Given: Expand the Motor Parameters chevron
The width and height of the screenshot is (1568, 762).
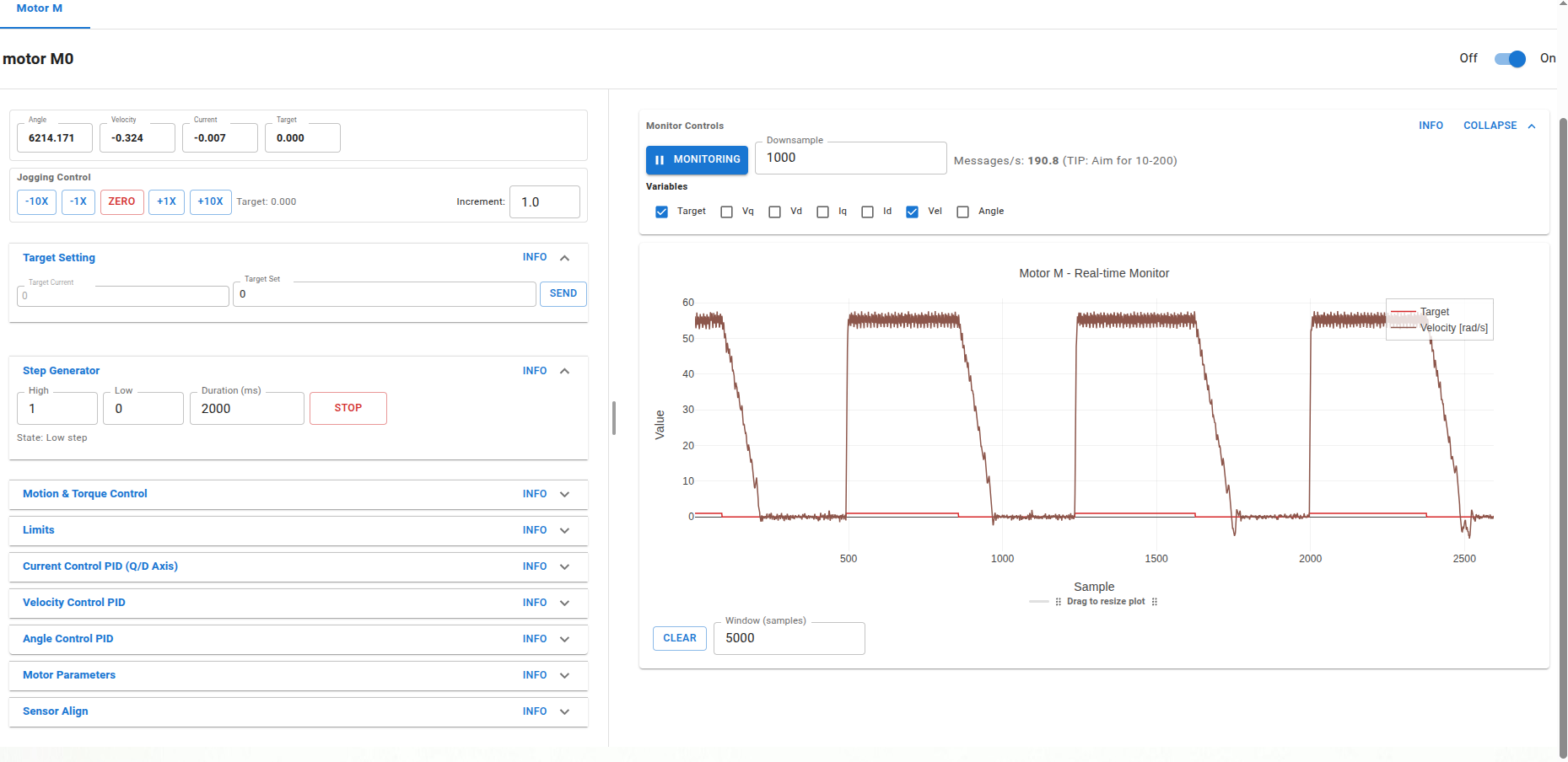Looking at the screenshot, I should coord(564,675).
